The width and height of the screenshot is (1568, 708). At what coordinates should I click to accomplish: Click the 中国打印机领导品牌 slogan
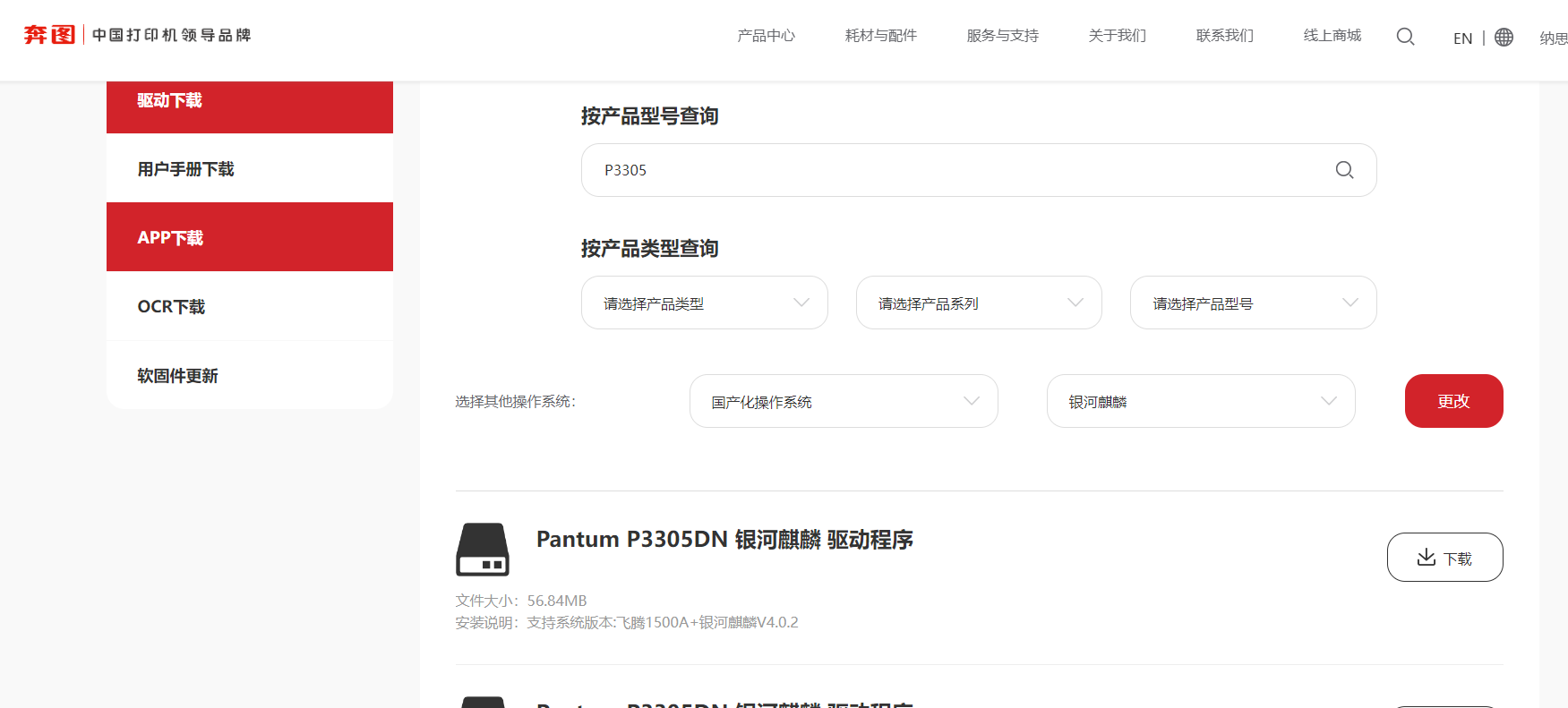click(172, 35)
